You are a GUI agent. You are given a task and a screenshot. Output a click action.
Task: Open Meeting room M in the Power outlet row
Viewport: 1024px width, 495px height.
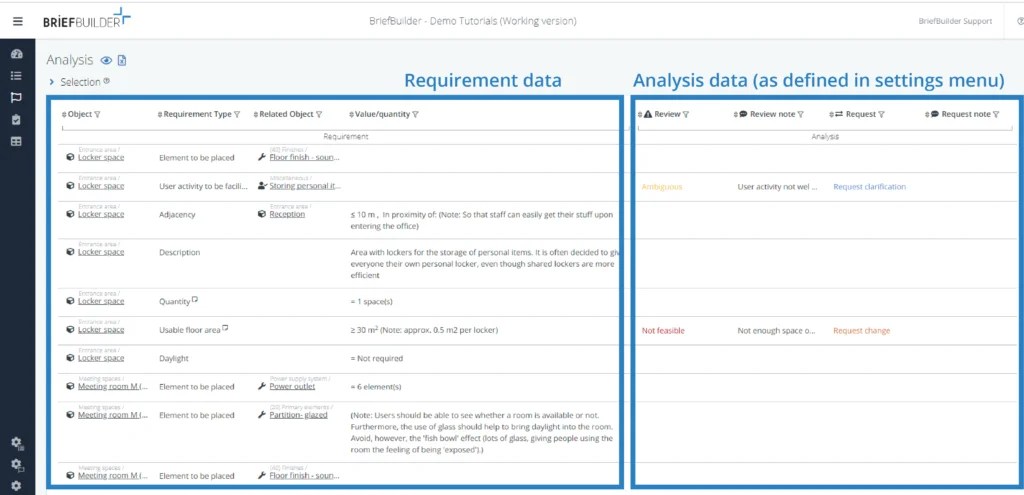pos(113,387)
